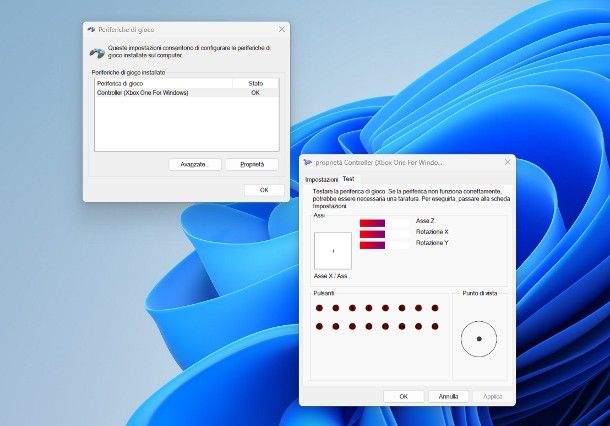Click the controller properties window title icon
Viewport: 610px width, 426px height.
[308, 161]
